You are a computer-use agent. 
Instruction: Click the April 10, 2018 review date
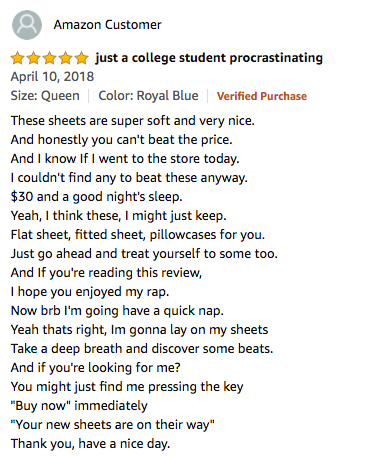(x=52, y=77)
